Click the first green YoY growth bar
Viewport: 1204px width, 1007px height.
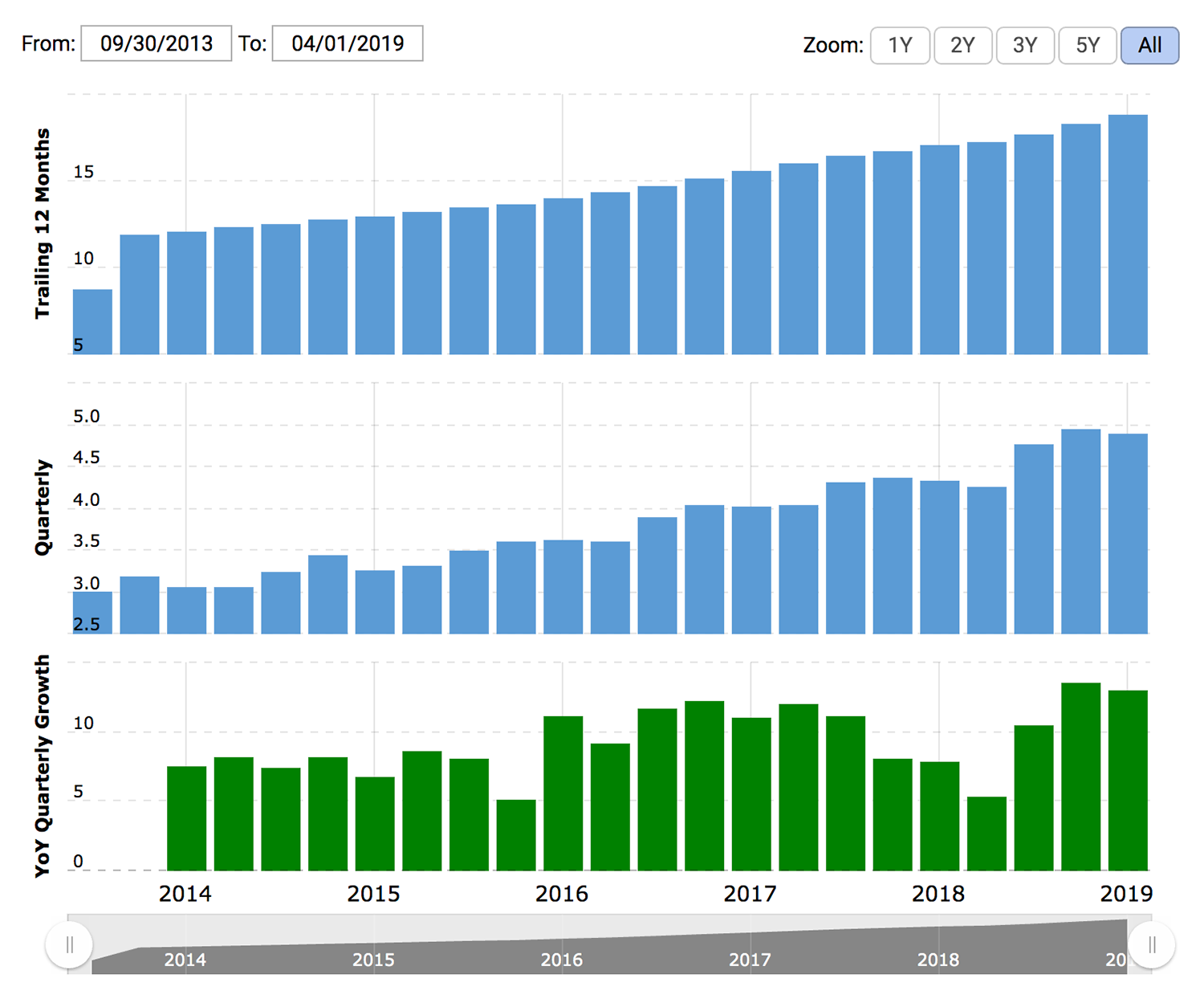point(186,818)
